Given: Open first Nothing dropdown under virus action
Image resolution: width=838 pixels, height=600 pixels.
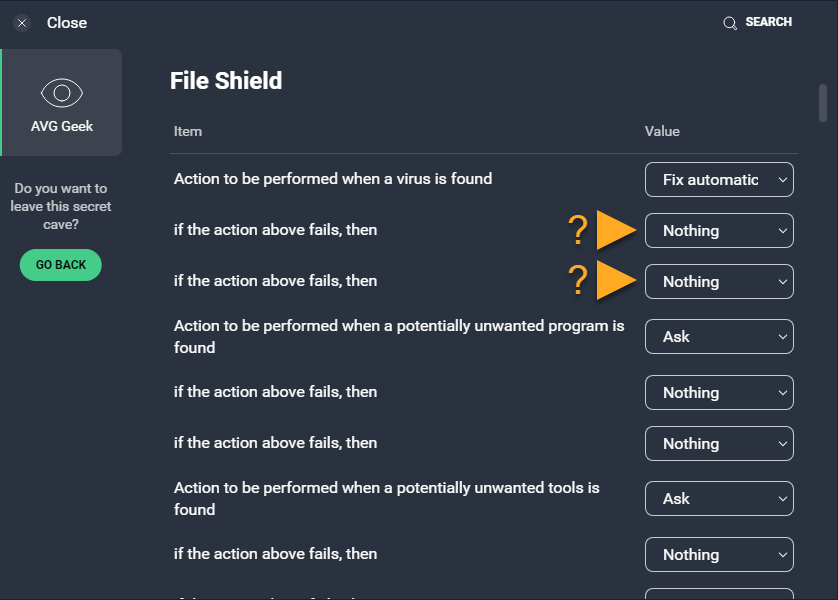Looking at the screenshot, I should tap(719, 231).
